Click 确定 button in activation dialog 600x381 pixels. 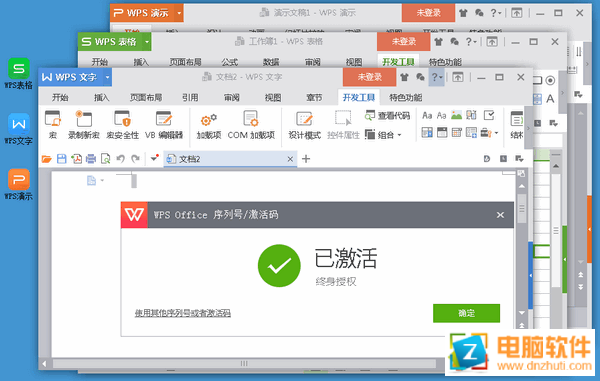coord(466,313)
